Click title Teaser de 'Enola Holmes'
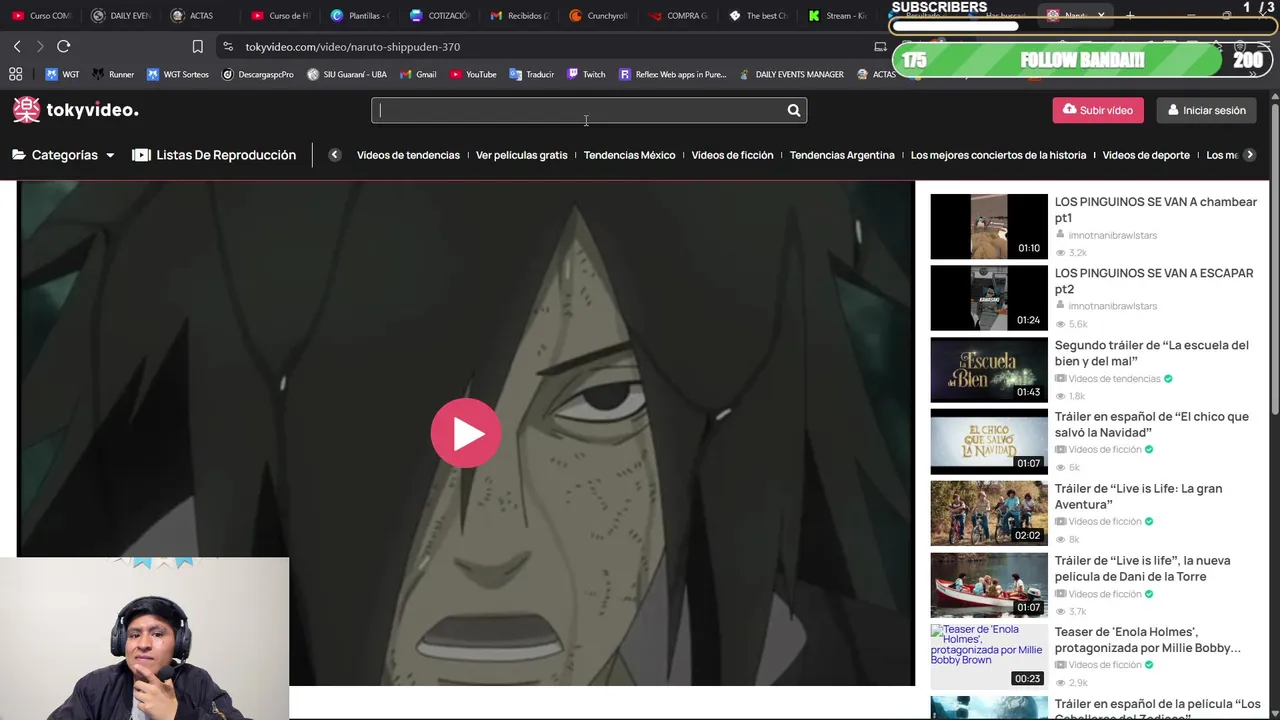The width and height of the screenshot is (1280, 720). [x=1148, y=640]
